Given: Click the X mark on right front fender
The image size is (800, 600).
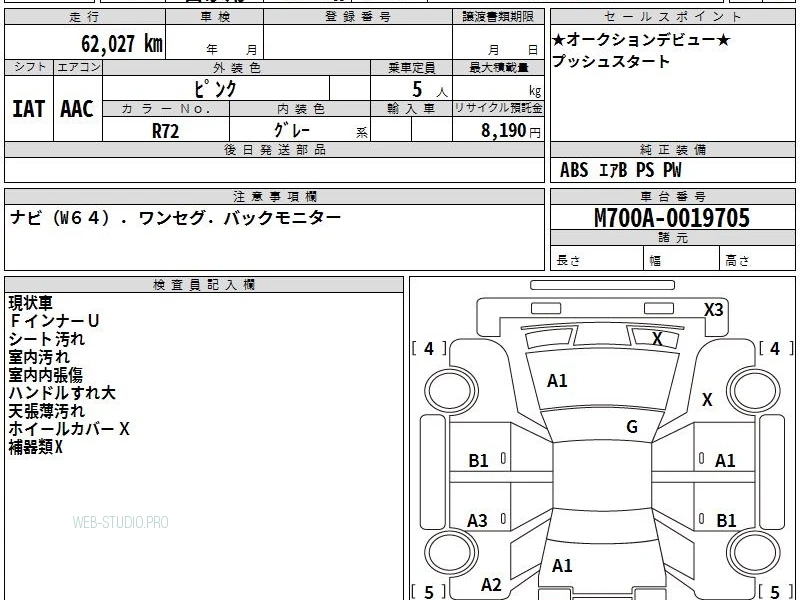Looking at the screenshot, I should click(707, 400).
